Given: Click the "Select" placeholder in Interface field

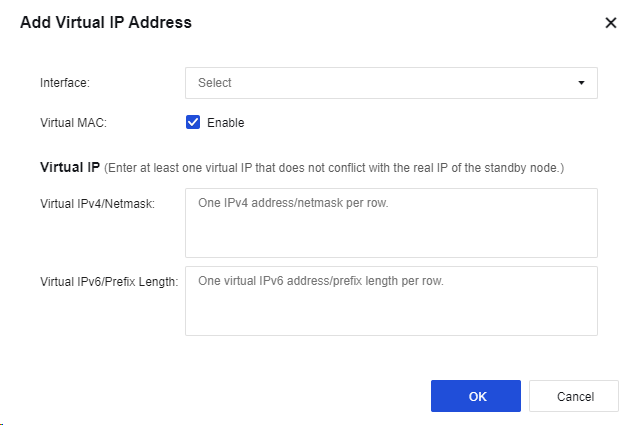Looking at the screenshot, I should click(x=215, y=83).
